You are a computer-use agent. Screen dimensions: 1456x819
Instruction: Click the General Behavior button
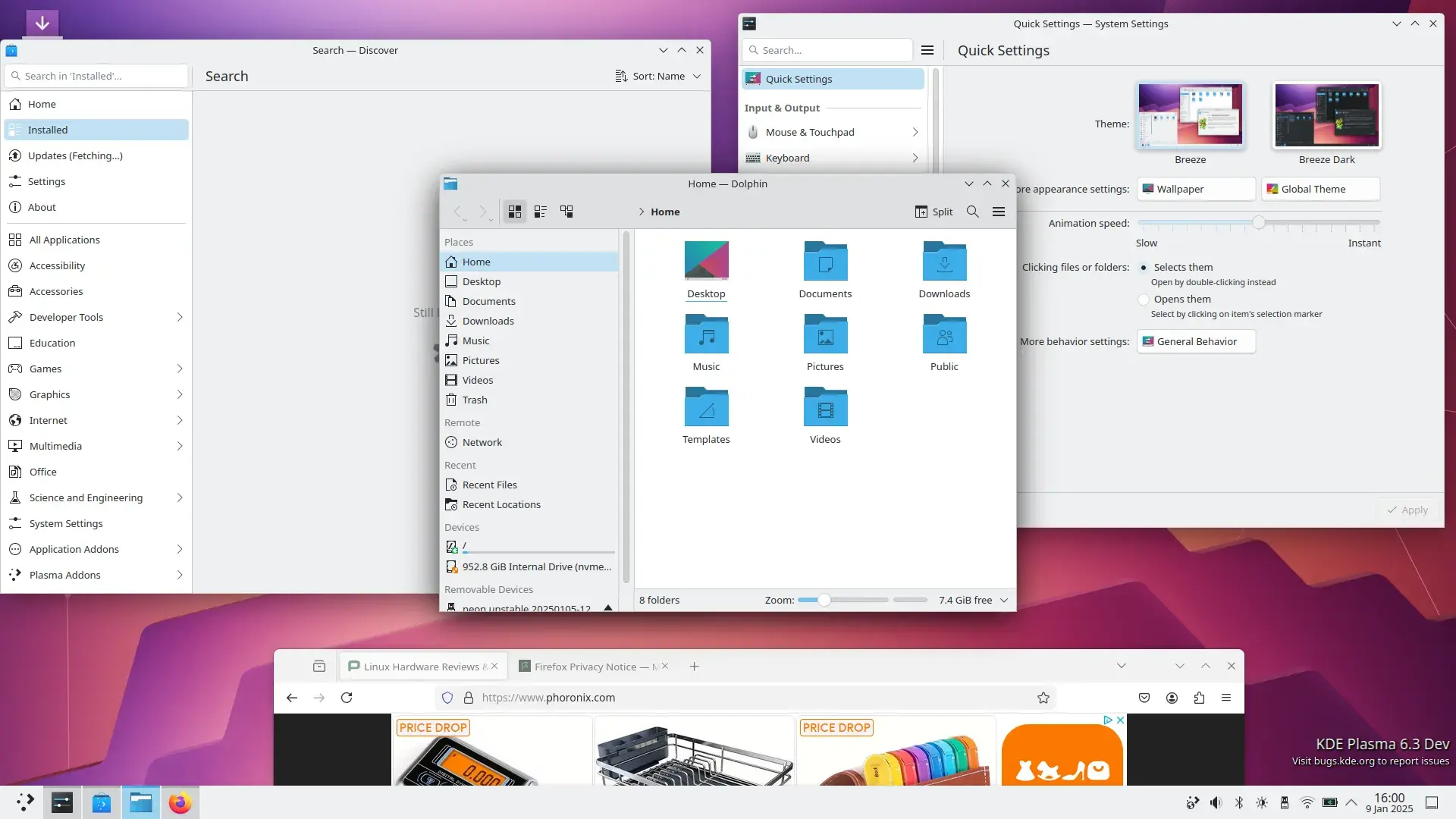click(x=1196, y=341)
